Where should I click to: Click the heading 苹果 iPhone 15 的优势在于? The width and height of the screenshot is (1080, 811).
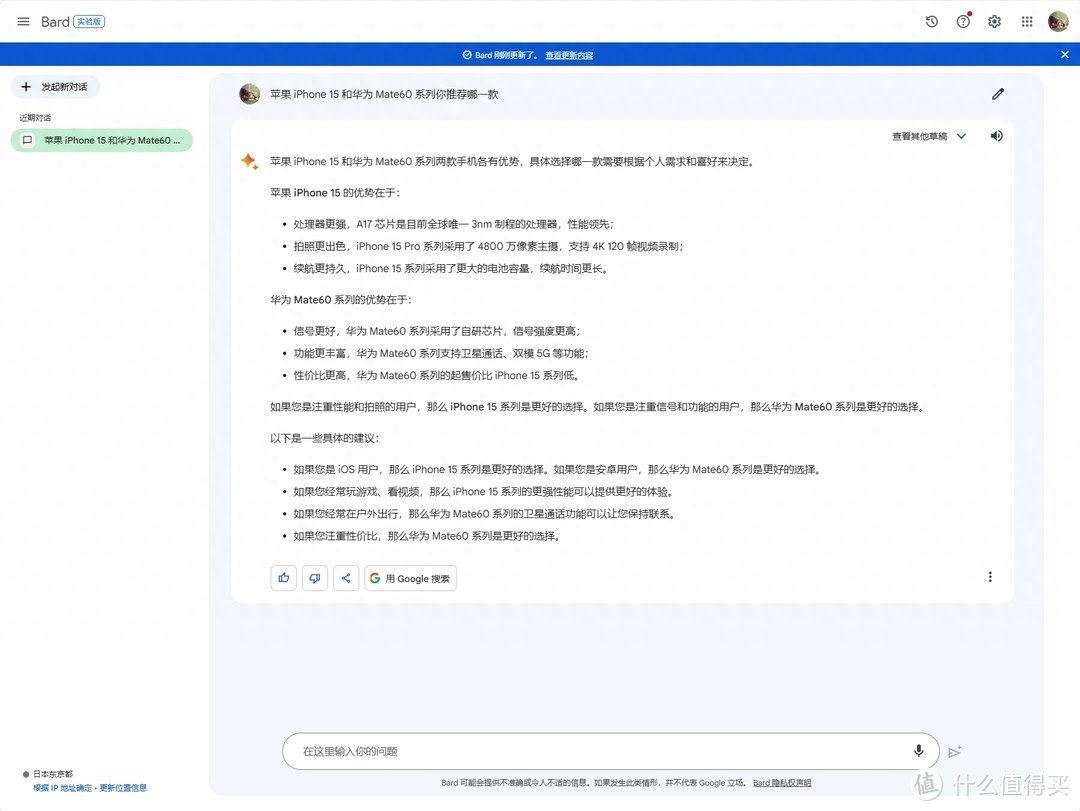335,193
